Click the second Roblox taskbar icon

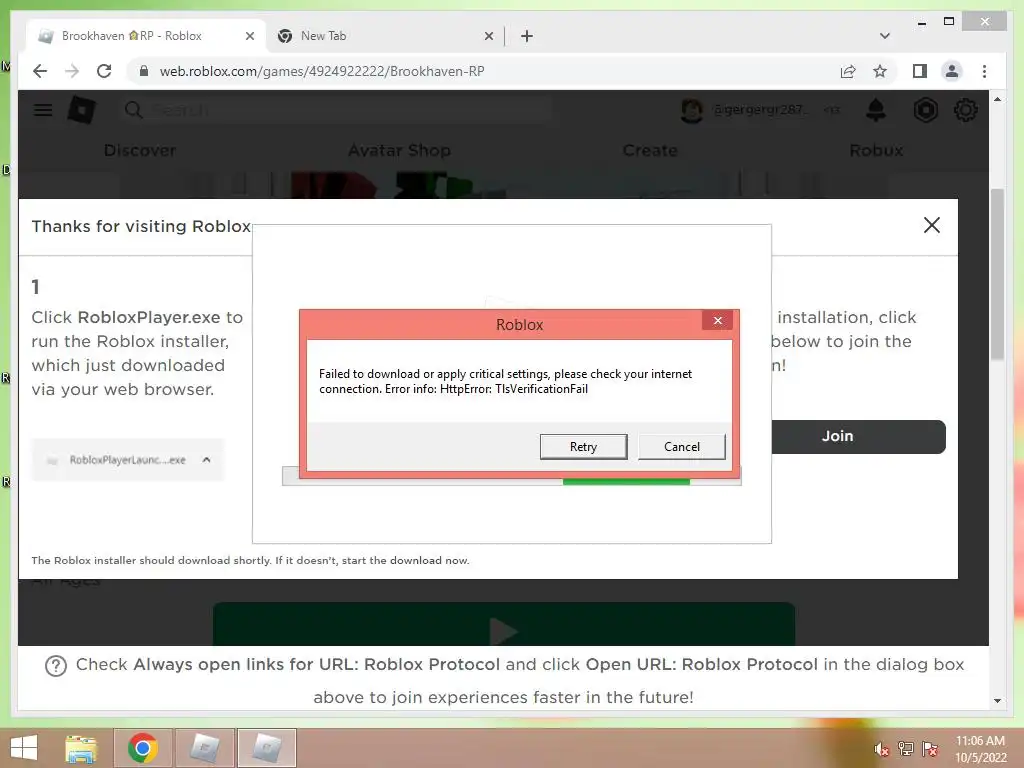266,748
